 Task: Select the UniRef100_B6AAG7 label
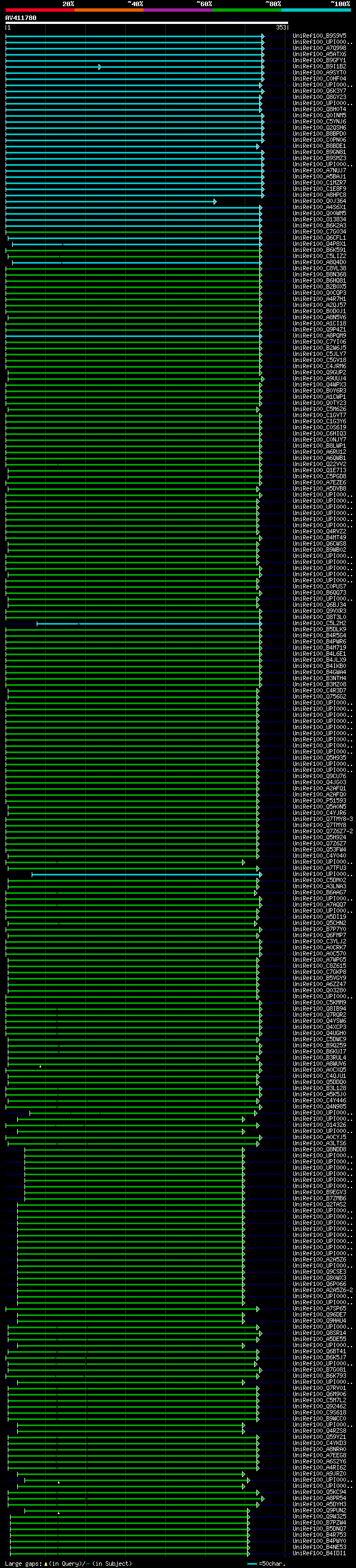click(x=319, y=892)
